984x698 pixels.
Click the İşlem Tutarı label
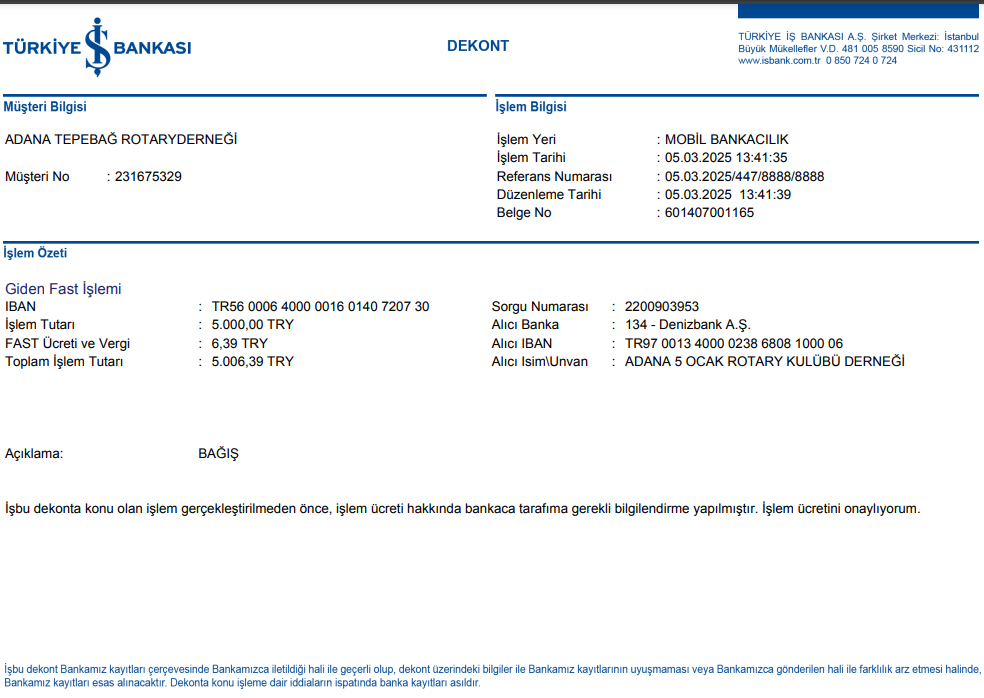coord(40,325)
